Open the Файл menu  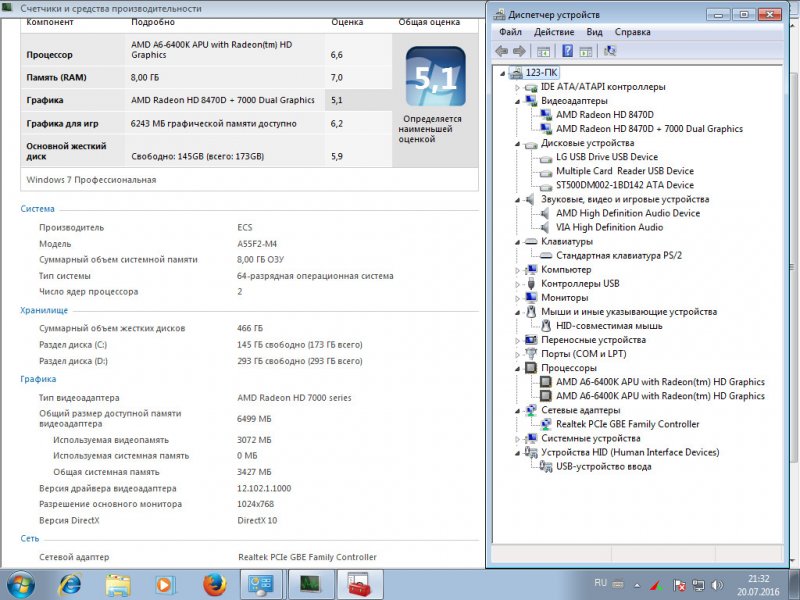pyautogui.click(x=509, y=32)
